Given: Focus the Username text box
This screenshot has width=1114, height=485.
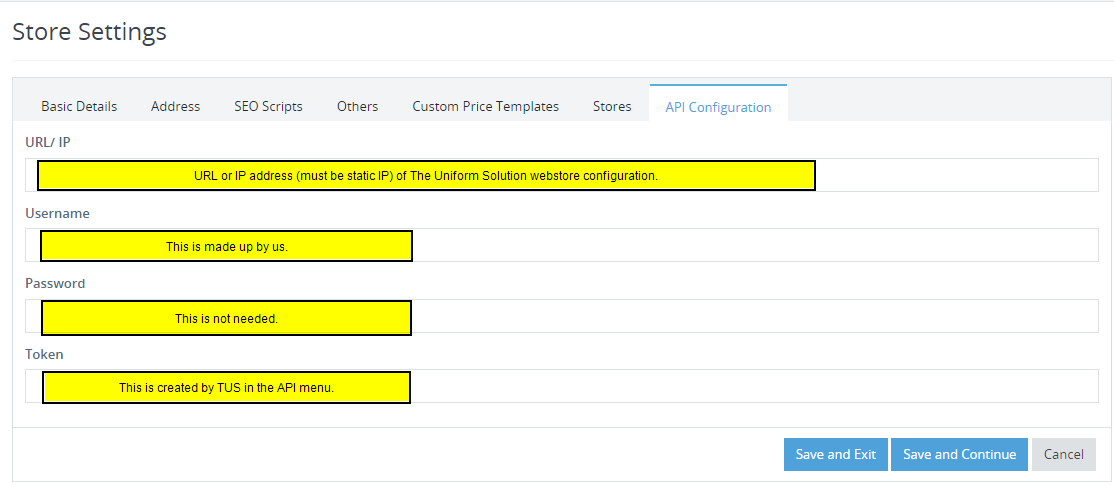Looking at the screenshot, I should point(561,245).
